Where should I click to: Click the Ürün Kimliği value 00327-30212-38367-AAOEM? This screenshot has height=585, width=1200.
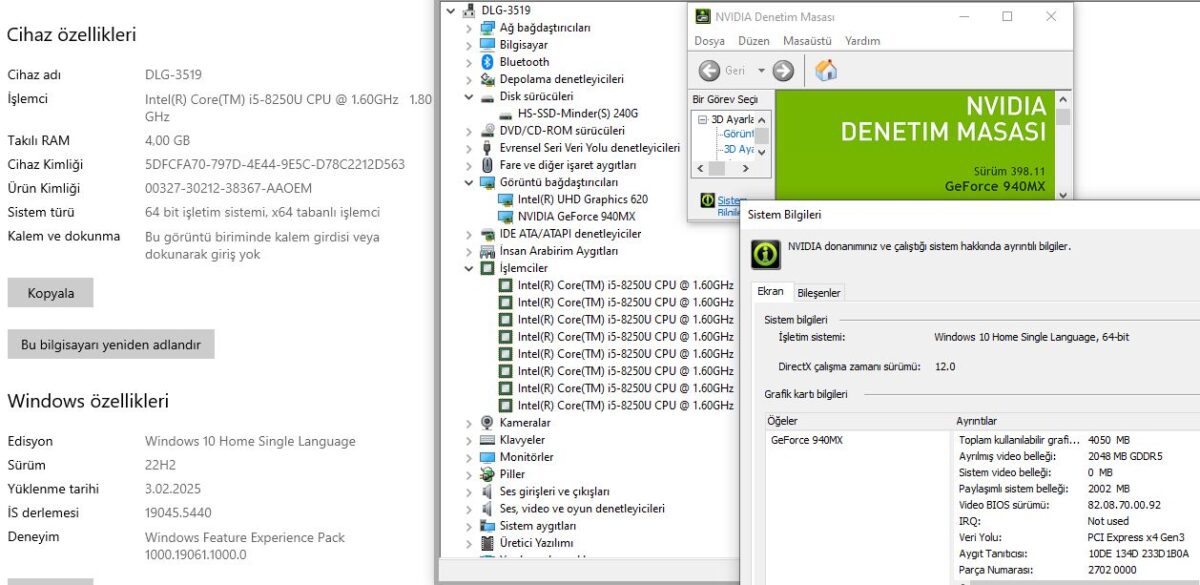coord(229,188)
